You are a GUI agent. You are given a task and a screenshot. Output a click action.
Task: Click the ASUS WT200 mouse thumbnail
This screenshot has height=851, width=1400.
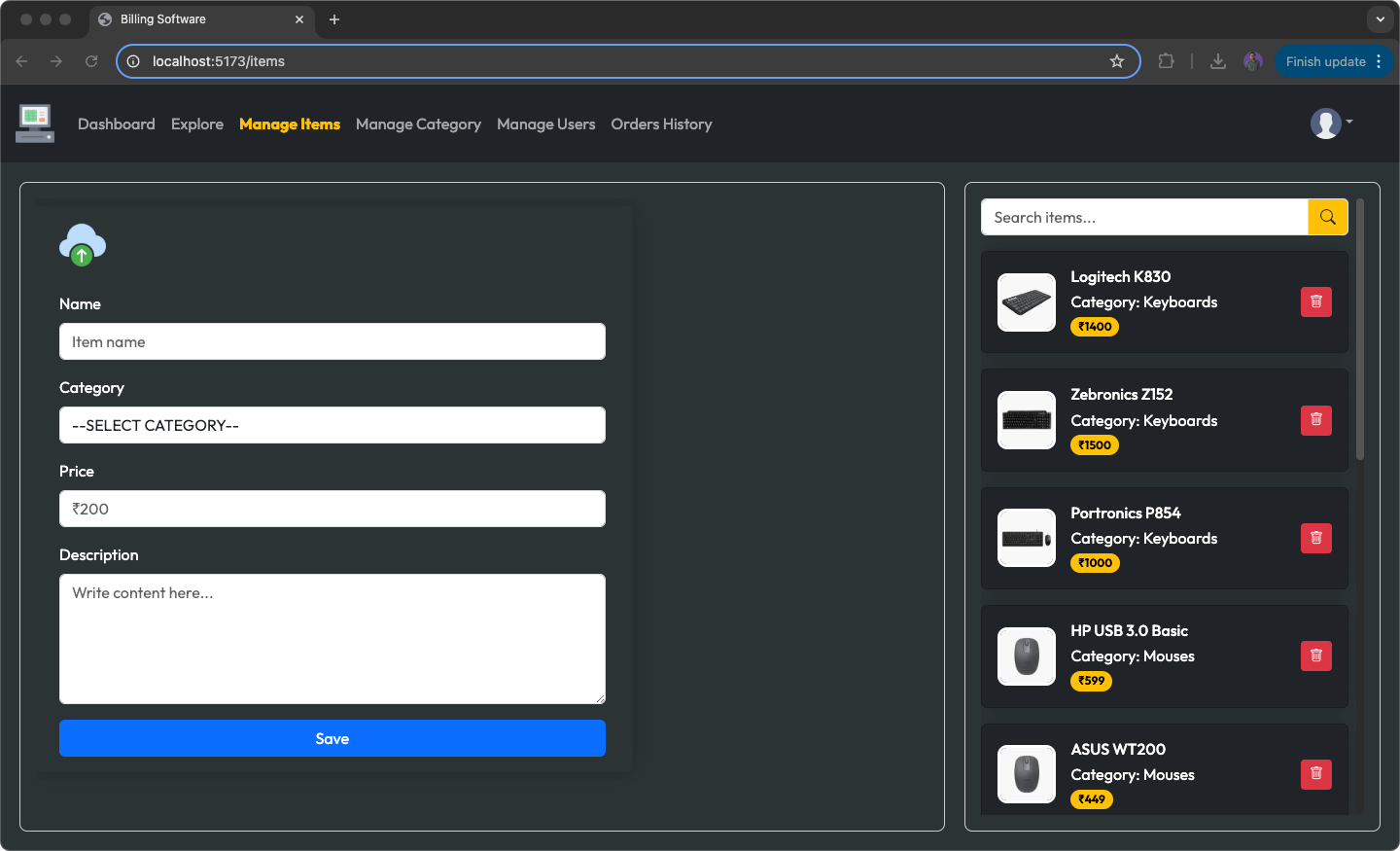(1027, 774)
